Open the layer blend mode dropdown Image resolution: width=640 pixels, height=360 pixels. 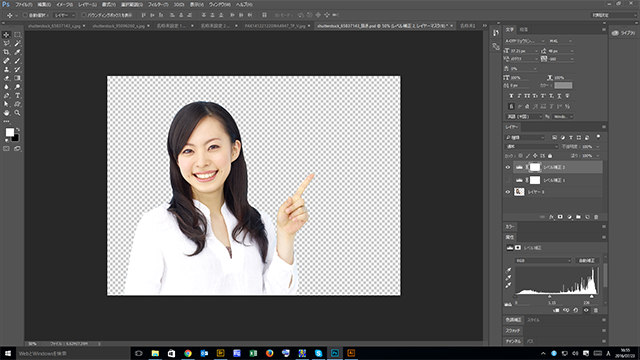[531, 147]
